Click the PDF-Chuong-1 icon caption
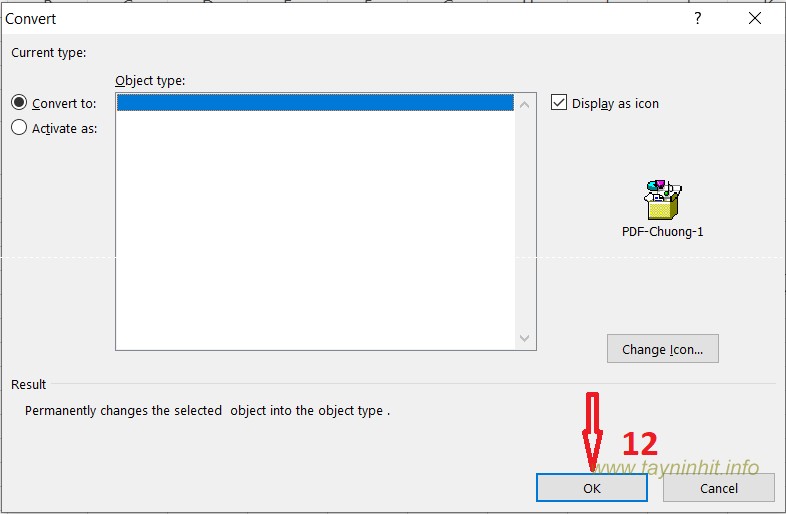This screenshot has height=514, width=786. pos(663,232)
